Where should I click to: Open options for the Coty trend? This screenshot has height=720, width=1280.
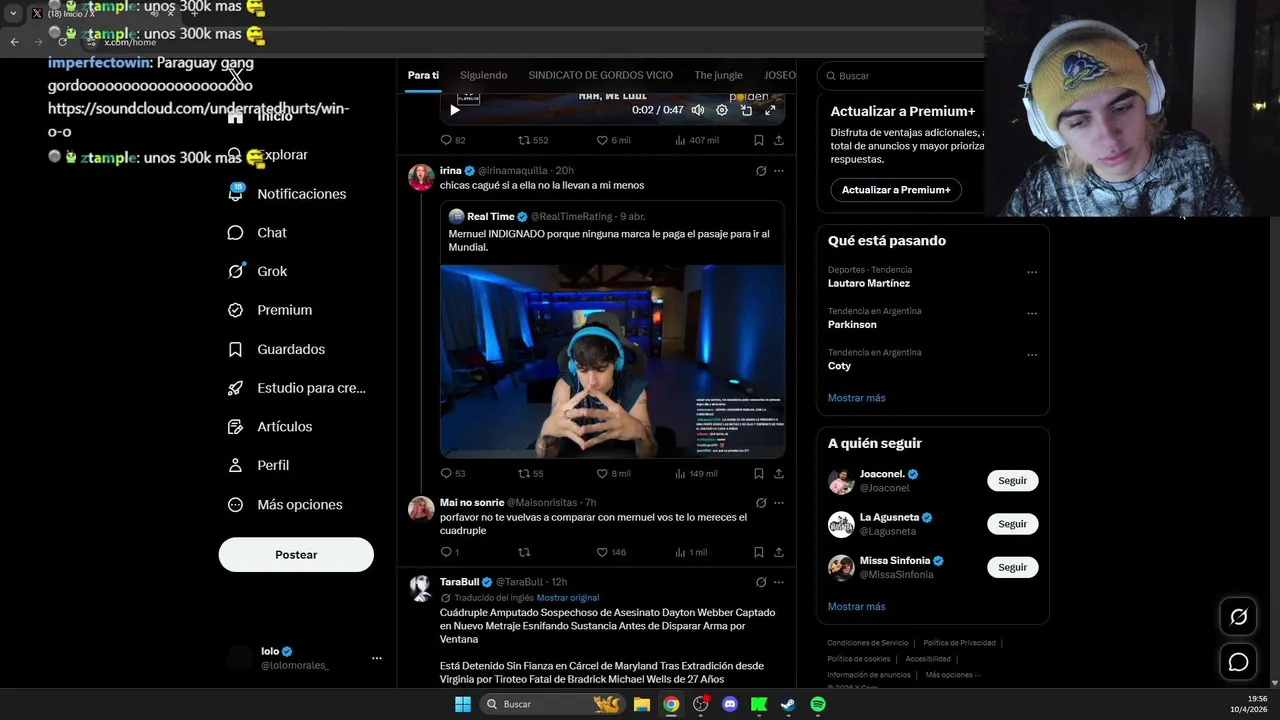pos(1032,355)
